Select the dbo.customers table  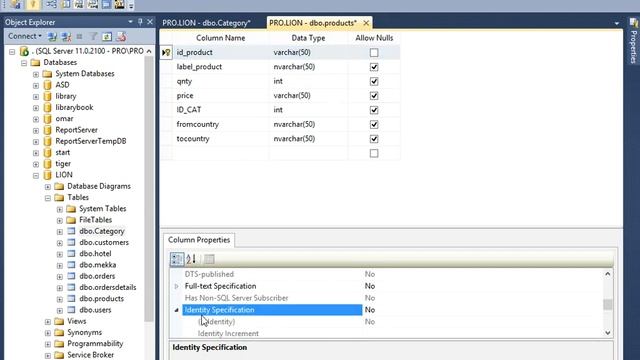104,242
